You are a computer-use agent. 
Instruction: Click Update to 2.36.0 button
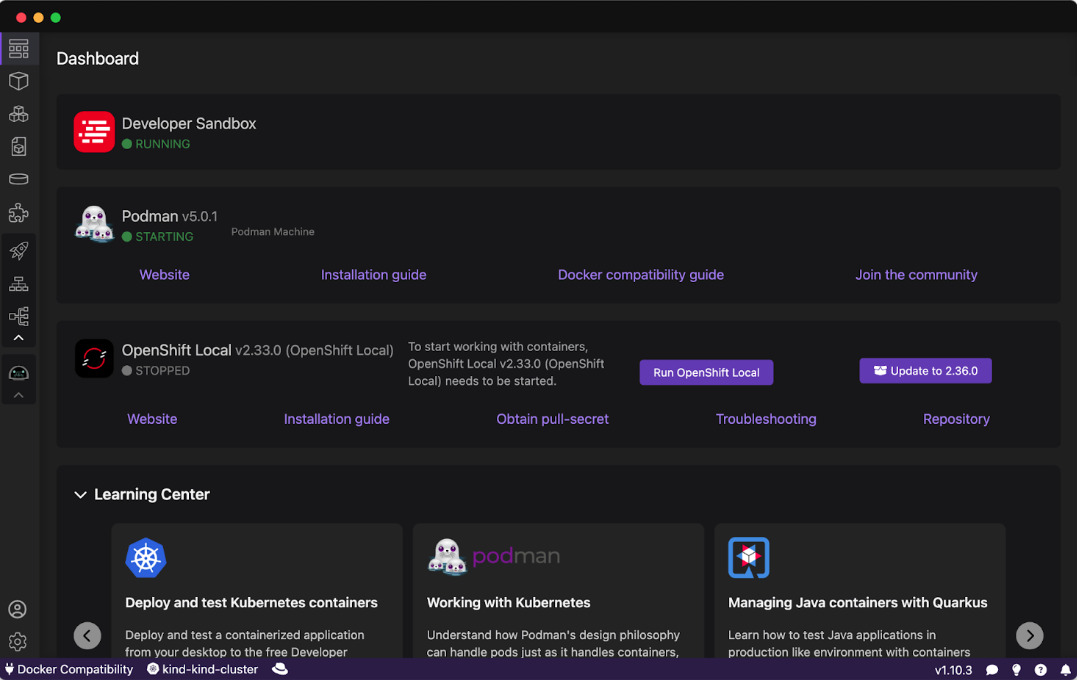(x=925, y=371)
